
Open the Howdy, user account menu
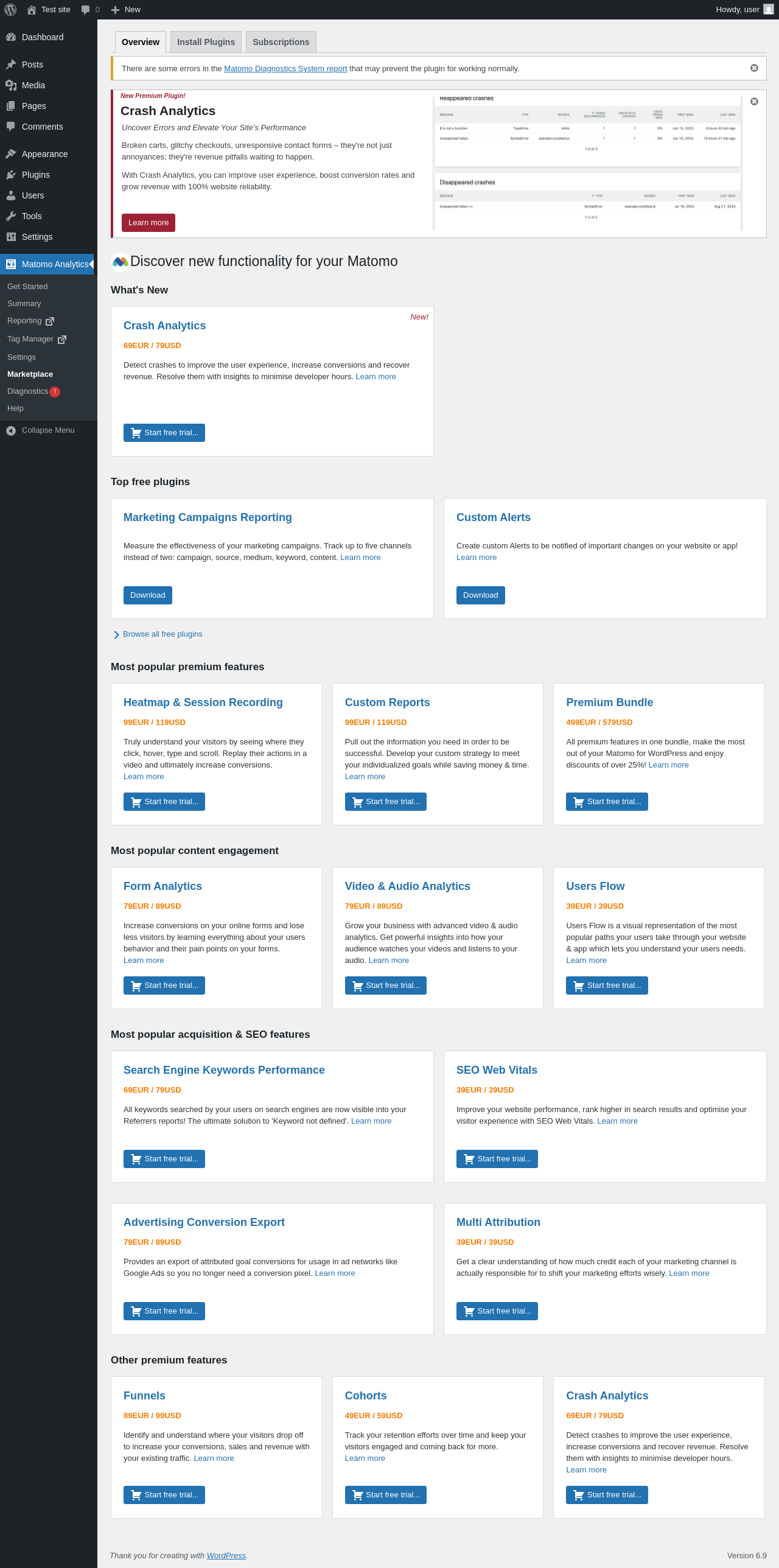point(744,10)
